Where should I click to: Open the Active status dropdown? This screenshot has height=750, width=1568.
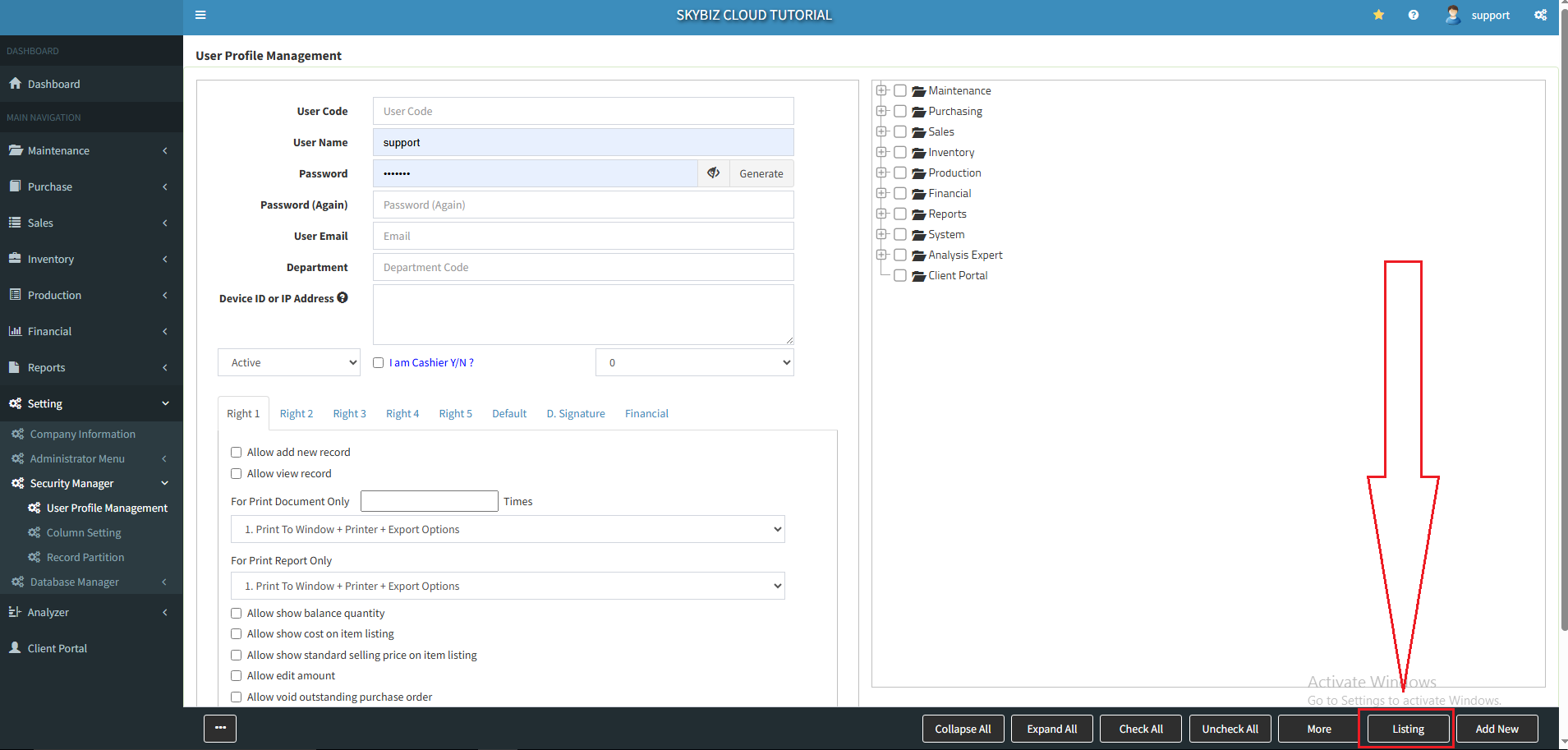(x=288, y=362)
